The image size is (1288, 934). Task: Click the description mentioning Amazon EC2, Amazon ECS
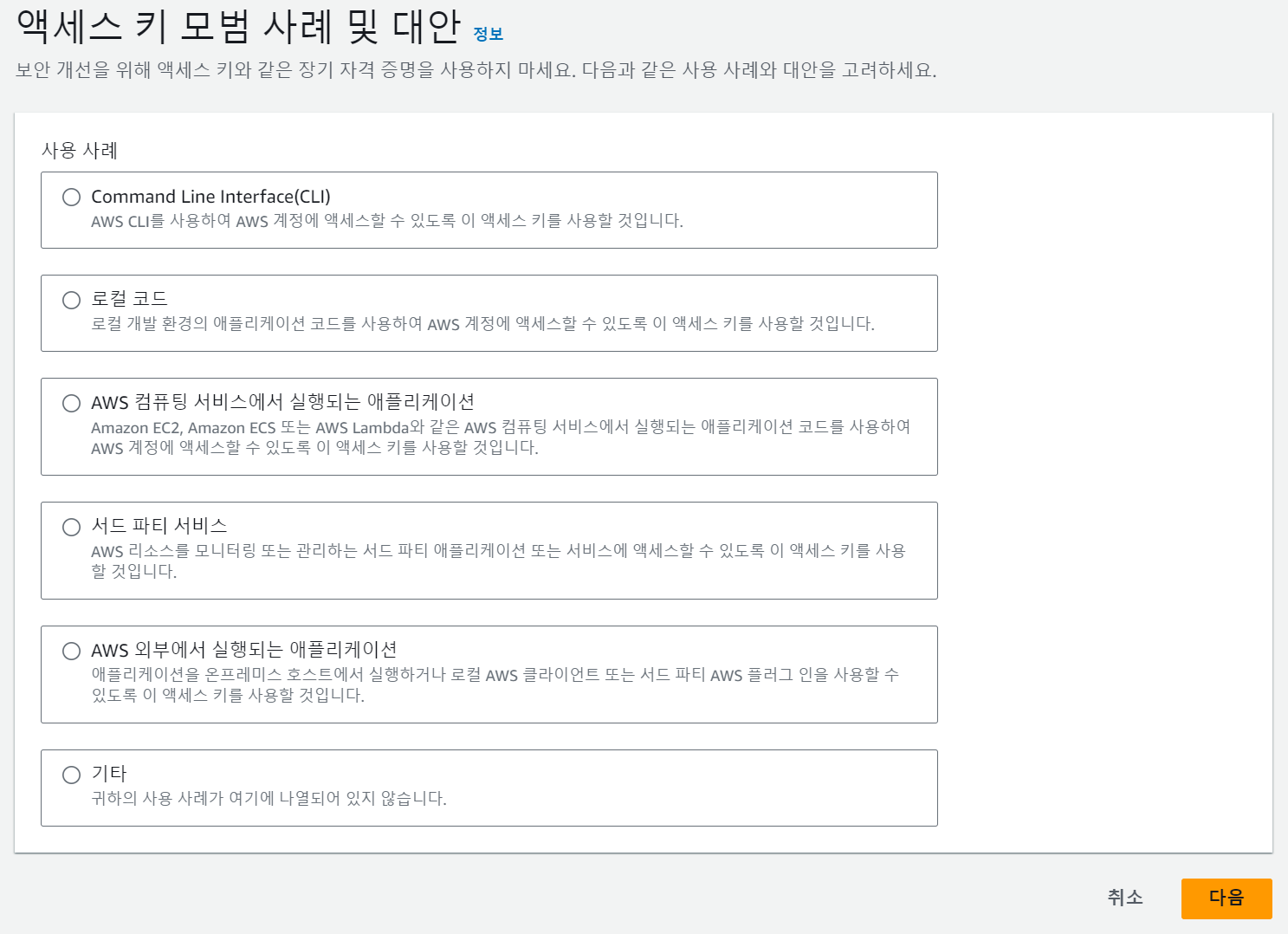[x=501, y=438]
